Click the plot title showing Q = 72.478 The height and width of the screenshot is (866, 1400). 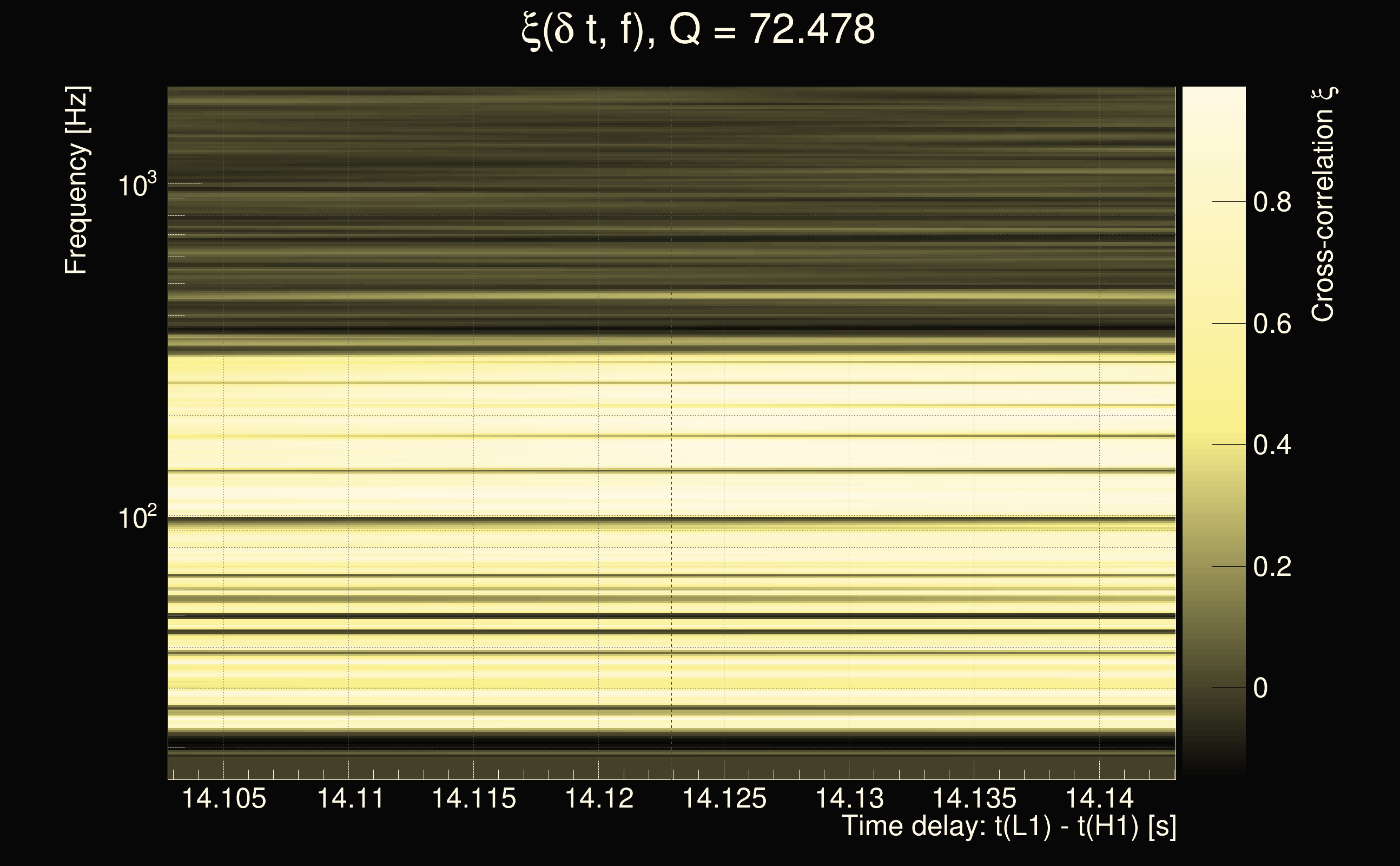coord(698,30)
